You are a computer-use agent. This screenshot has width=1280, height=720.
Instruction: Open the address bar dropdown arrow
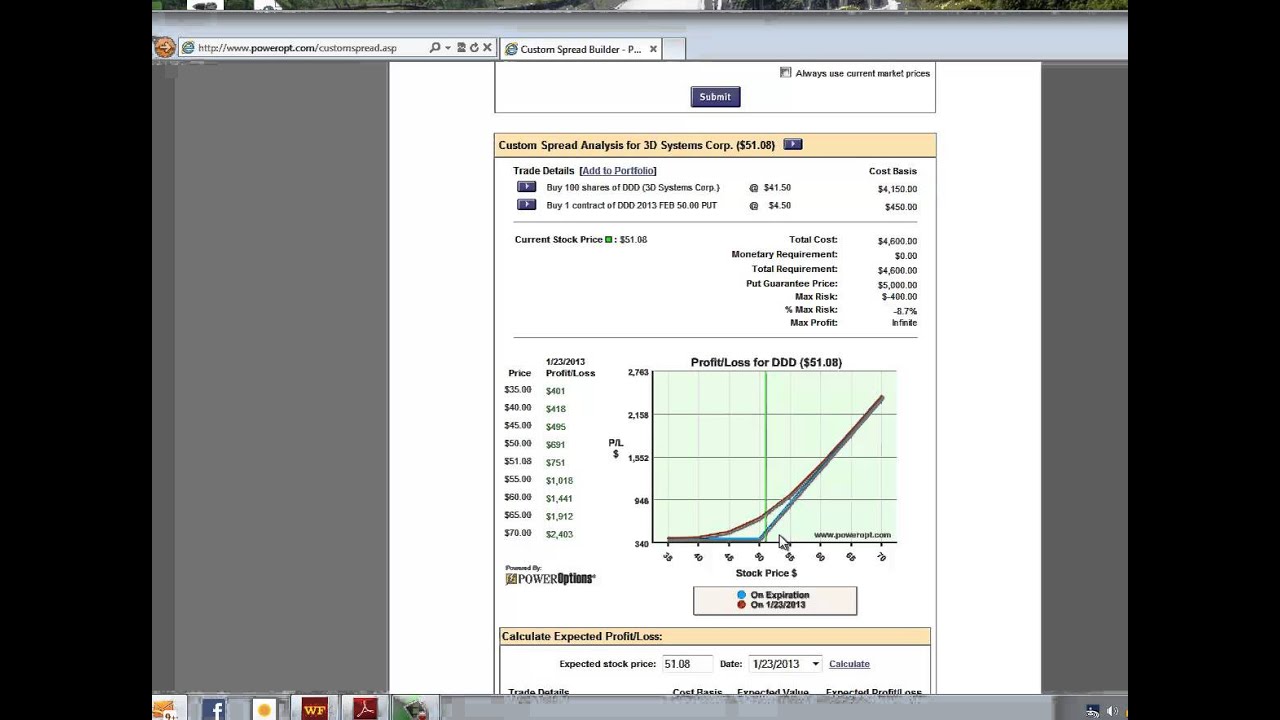447,48
